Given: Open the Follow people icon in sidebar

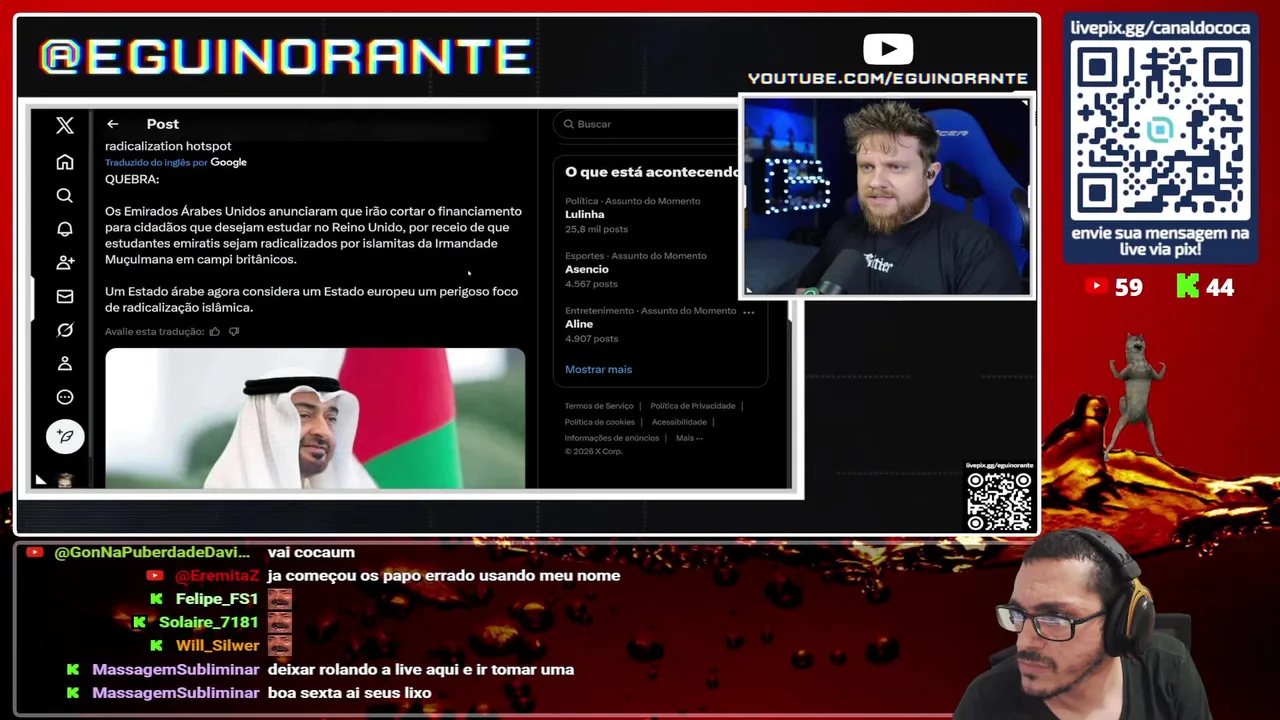Looking at the screenshot, I should (x=65, y=262).
